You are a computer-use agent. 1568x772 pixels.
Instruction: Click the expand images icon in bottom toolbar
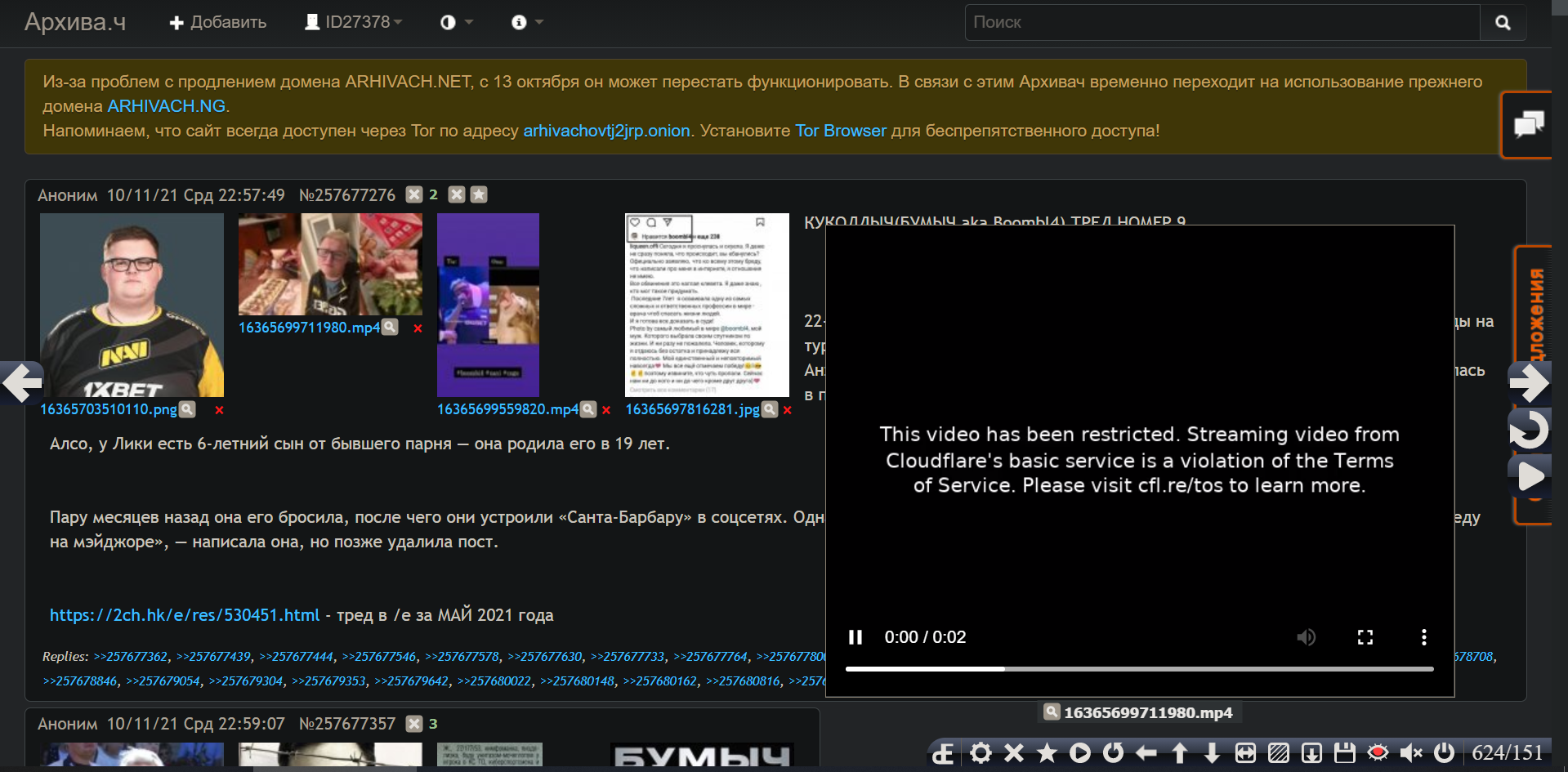pyautogui.click(x=1245, y=752)
